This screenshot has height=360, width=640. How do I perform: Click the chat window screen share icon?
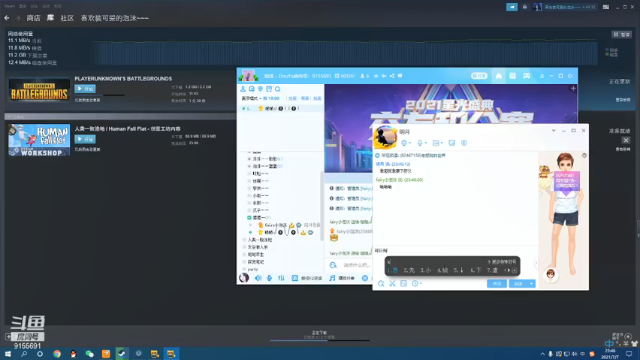coord(451,143)
